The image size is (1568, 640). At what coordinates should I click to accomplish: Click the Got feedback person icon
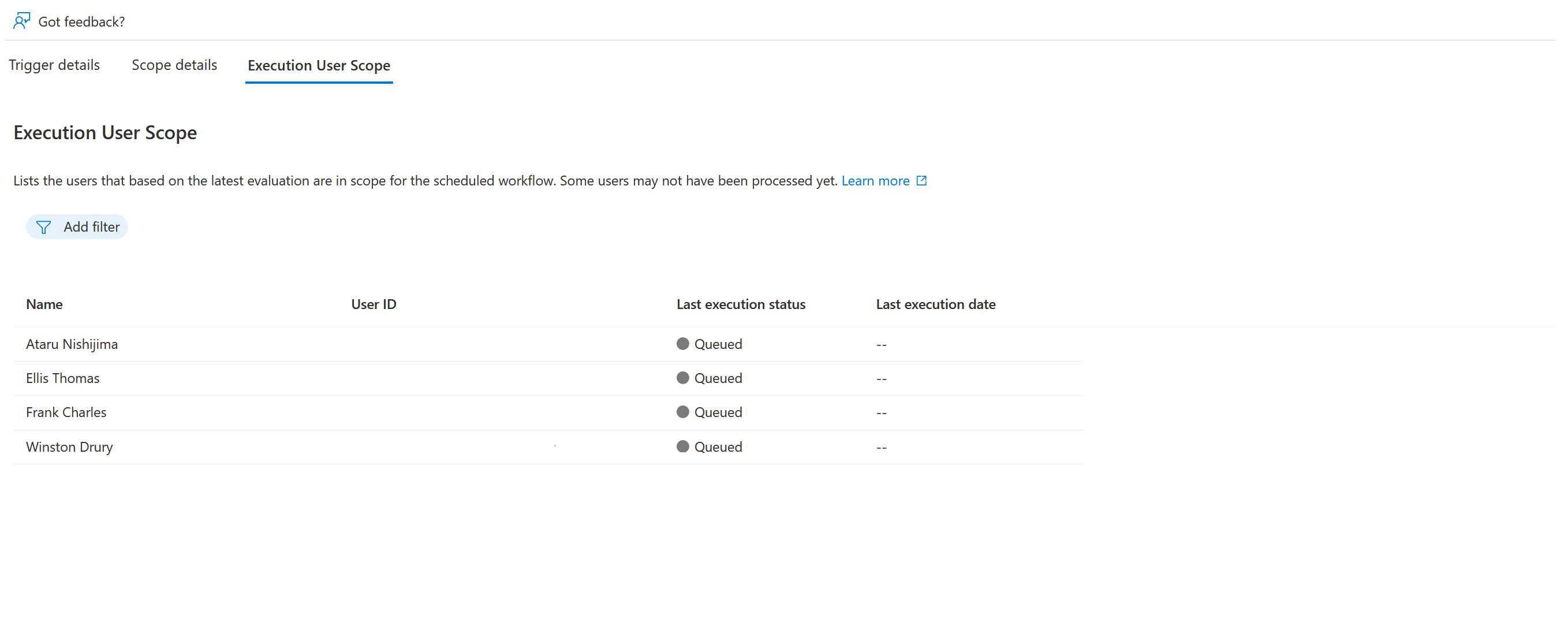pos(21,20)
